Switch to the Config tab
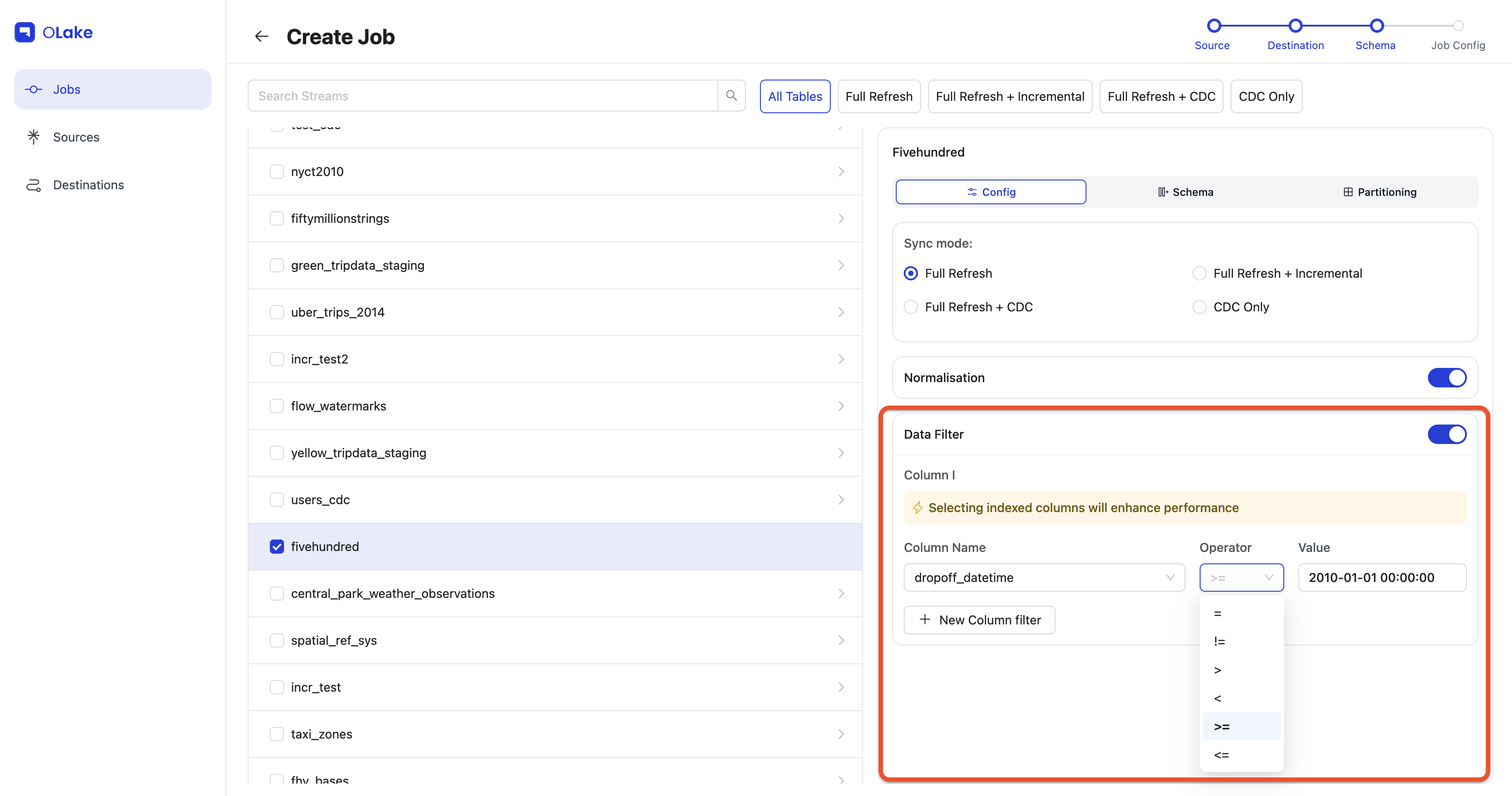Screen dimensions: 1512x796 (x=991, y=192)
